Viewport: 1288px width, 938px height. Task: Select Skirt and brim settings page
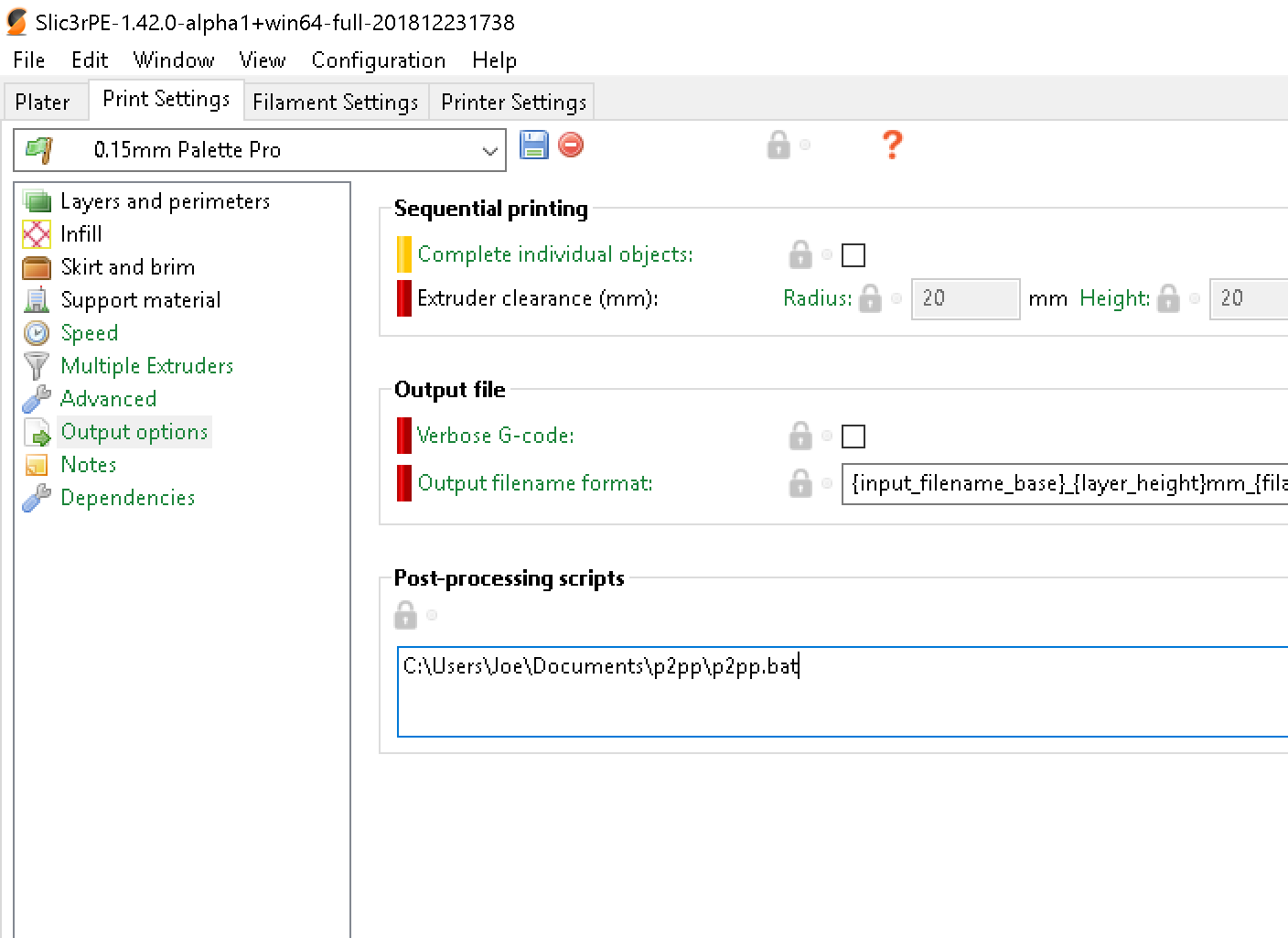[128, 267]
